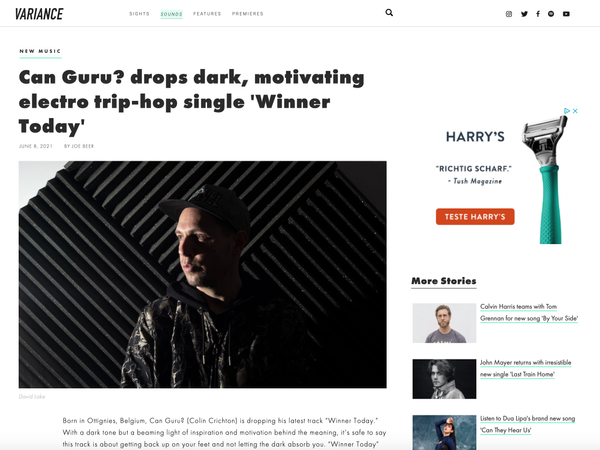This screenshot has height=450, width=600.
Task: Open the Spotify icon in header
Action: [x=551, y=14]
